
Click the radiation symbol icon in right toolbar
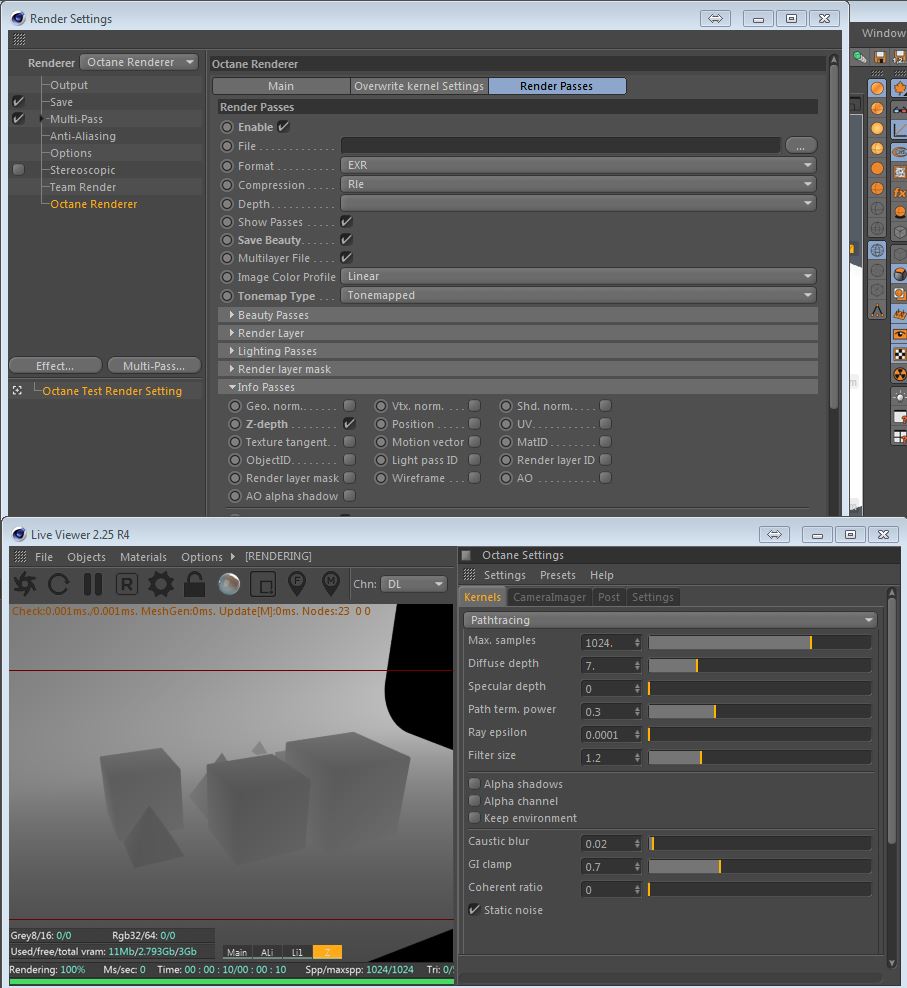899,375
